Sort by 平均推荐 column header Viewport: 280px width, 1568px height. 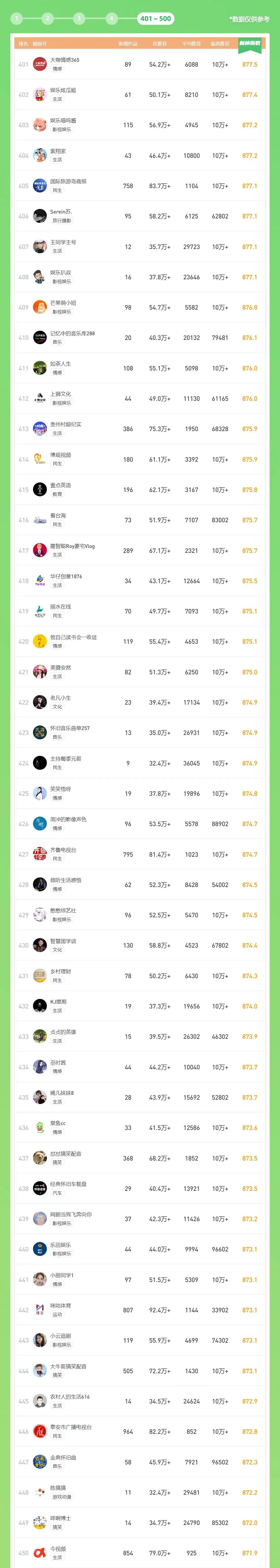(x=191, y=44)
